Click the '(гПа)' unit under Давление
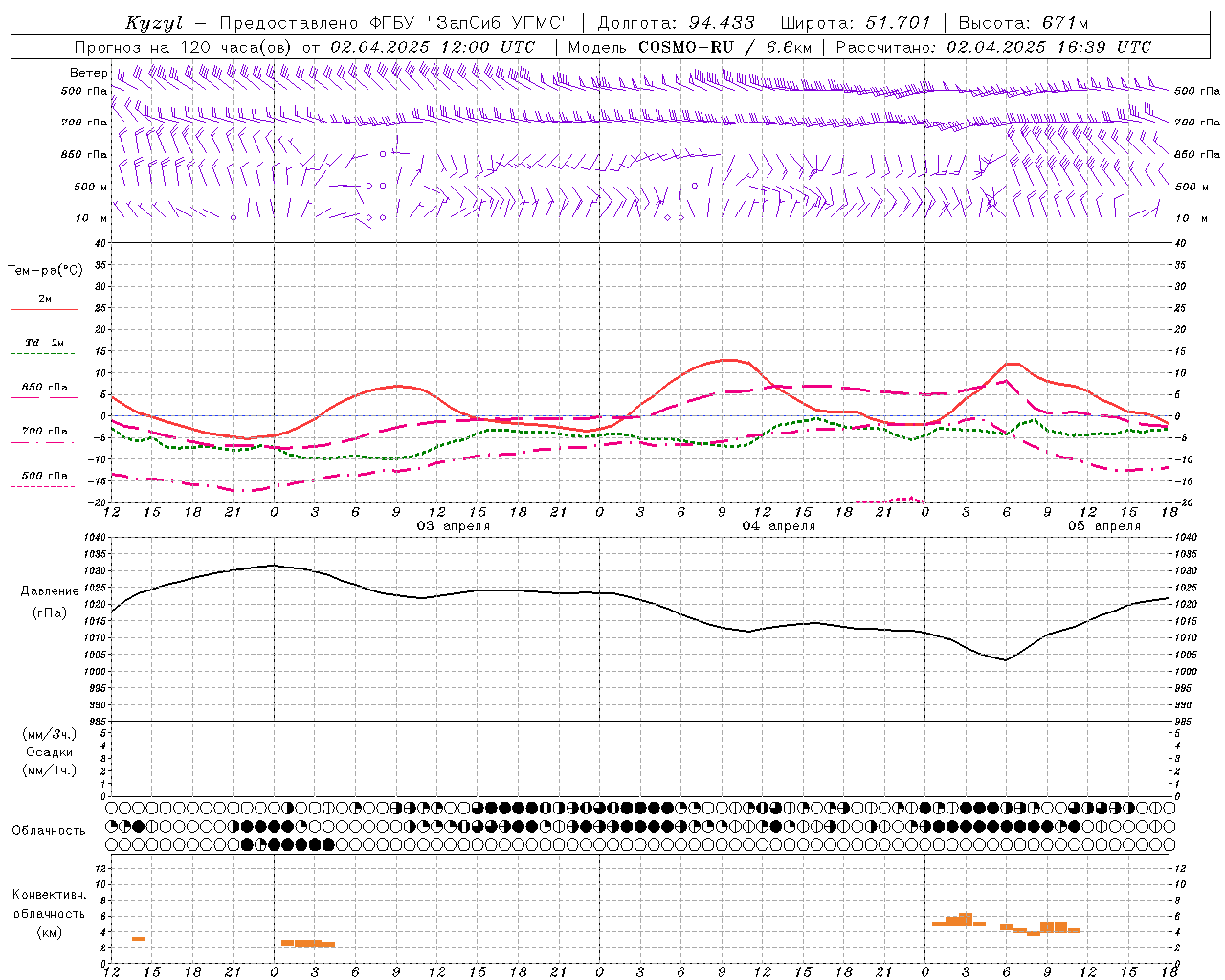This screenshot has width=1225, height=980. pos(50,612)
